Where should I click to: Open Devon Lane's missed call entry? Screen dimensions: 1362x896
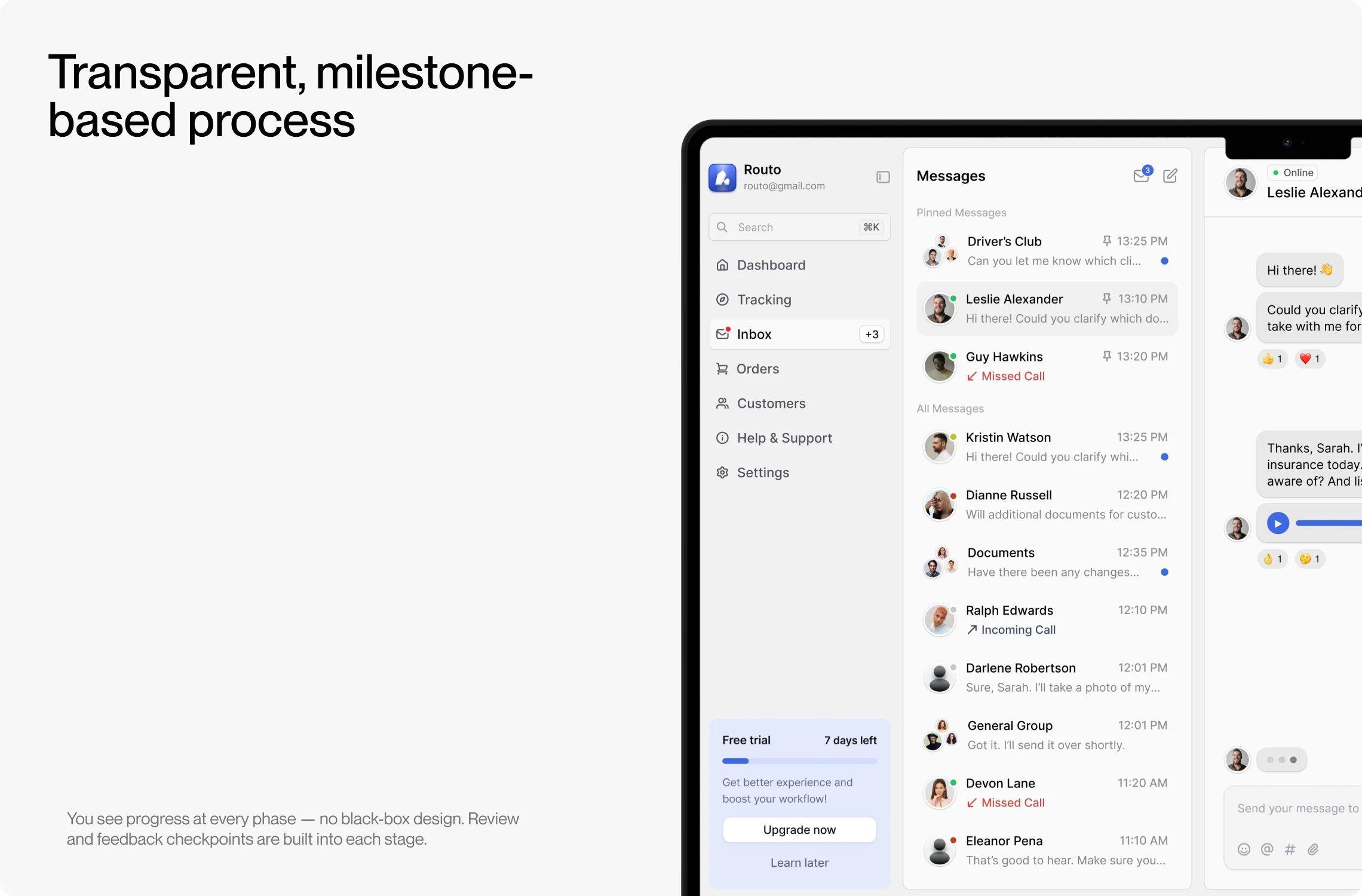pyautogui.click(x=1047, y=793)
